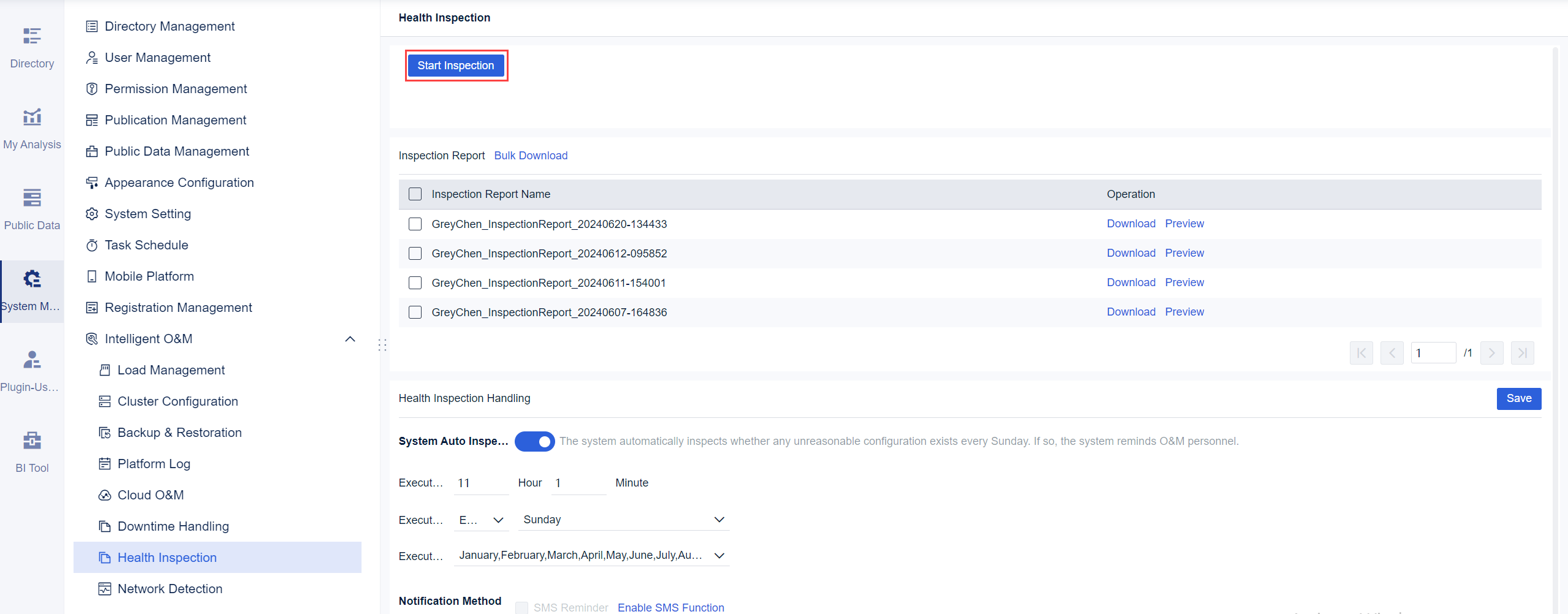Viewport: 1568px width, 614px height.
Task: Check the select-all Inspection Report Name checkbox
Action: pyautogui.click(x=415, y=194)
